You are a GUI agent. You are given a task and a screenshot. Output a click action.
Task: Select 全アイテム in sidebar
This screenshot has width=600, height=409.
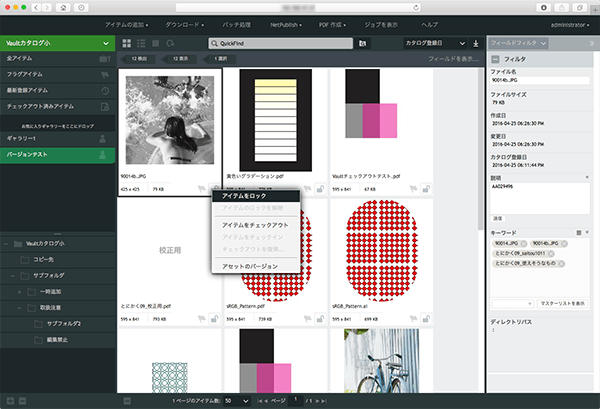coord(57,59)
